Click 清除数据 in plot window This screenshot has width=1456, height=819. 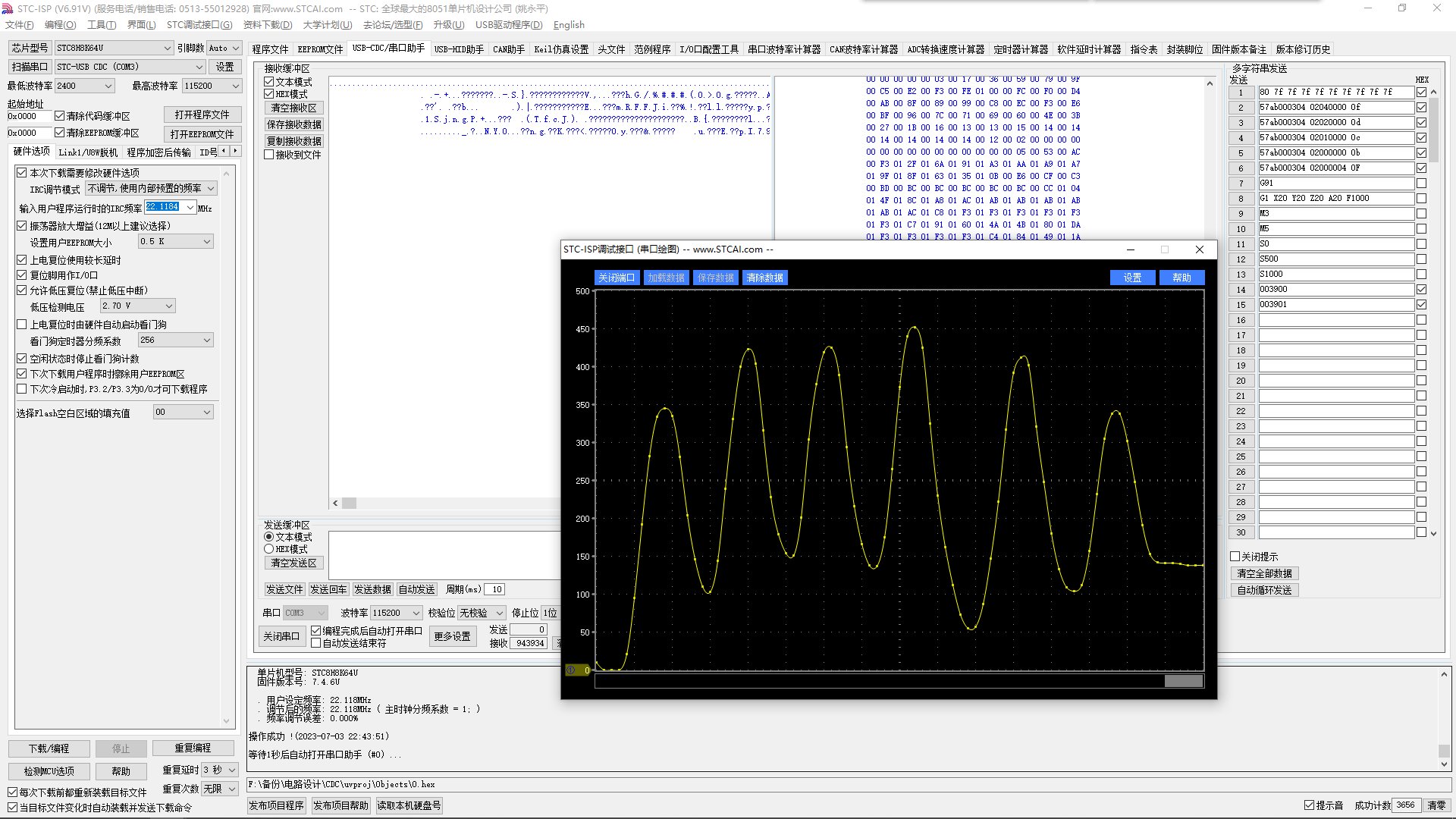[x=765, y=278]
